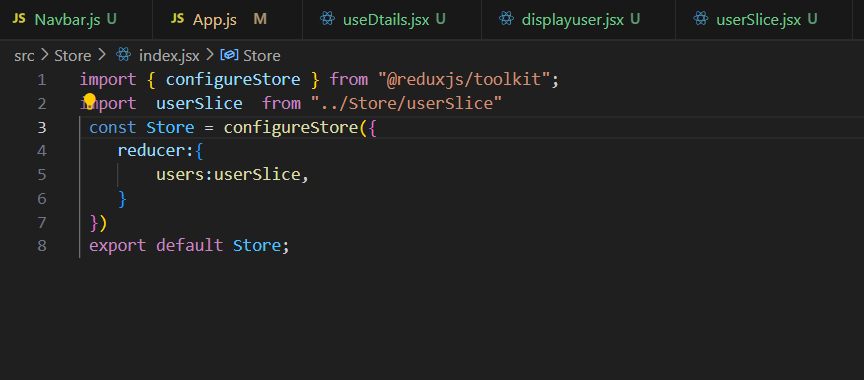Click React icon on userSlice.jsx tab
Viewport: 864px width, 380px height.
coord(700,19)
